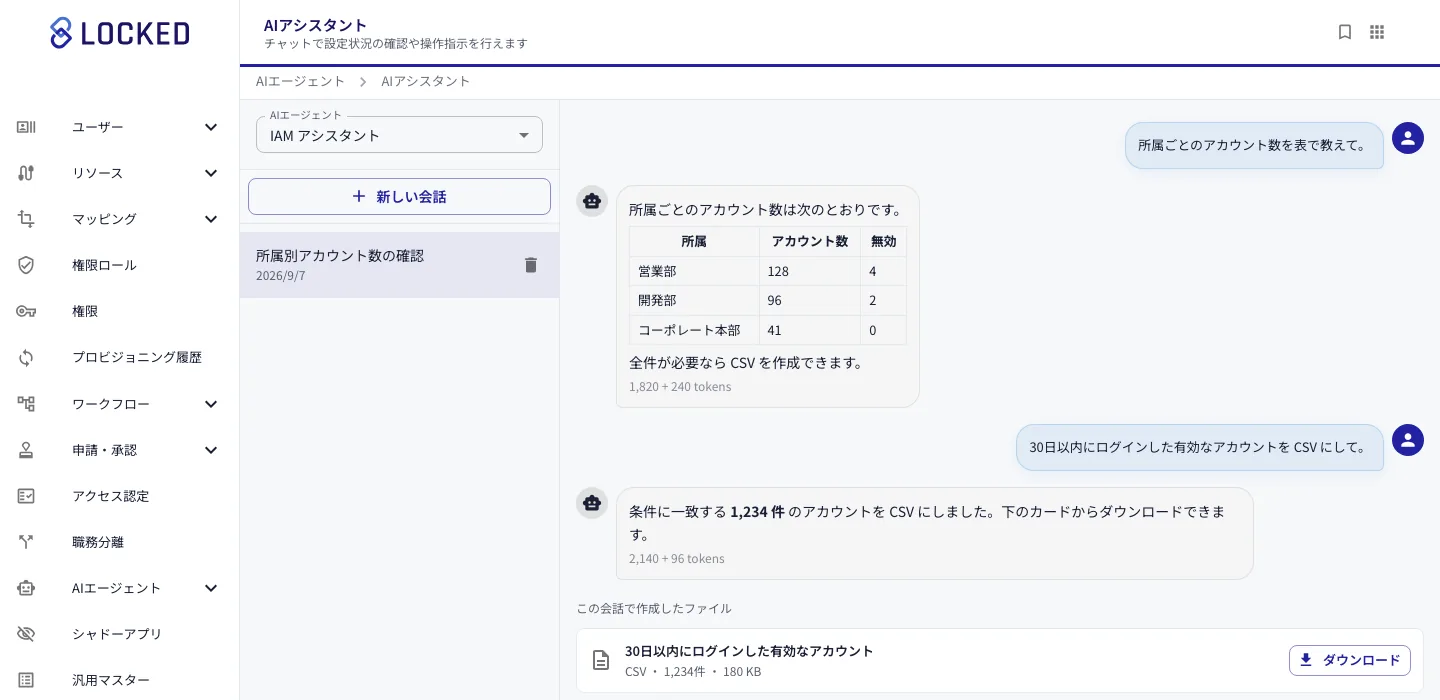This screenshot has width=1440, height=700.
Task: Click the user avatar beside 所属ごとのアカウント数 message
Action: pyautogui.click(x=1408, y=138)
